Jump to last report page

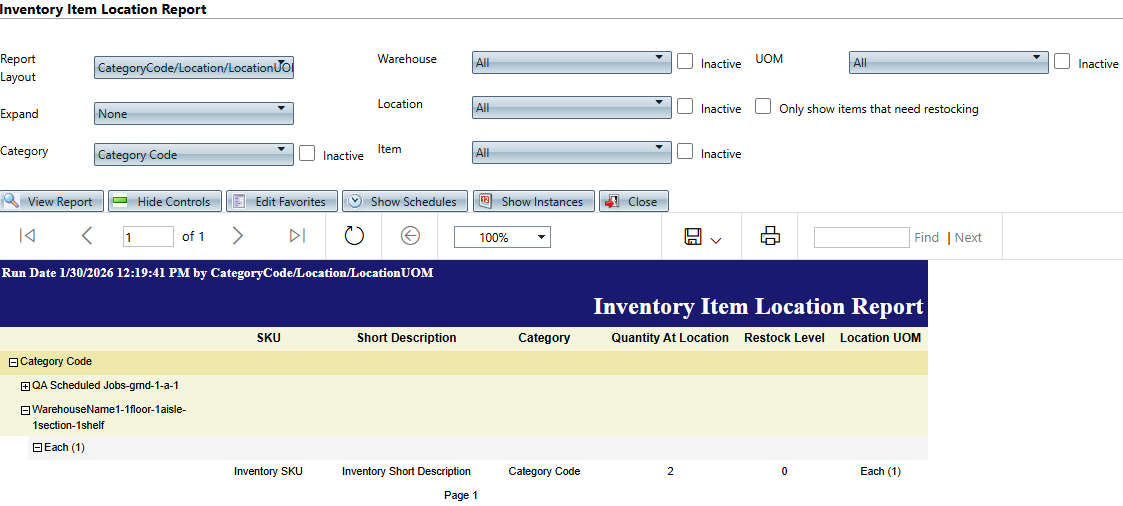(297, 236)
